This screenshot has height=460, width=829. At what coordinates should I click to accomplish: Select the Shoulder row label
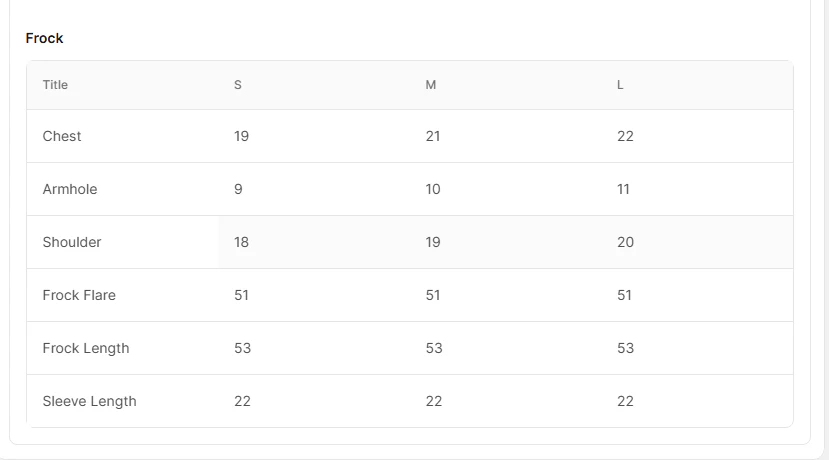point(72,242)
